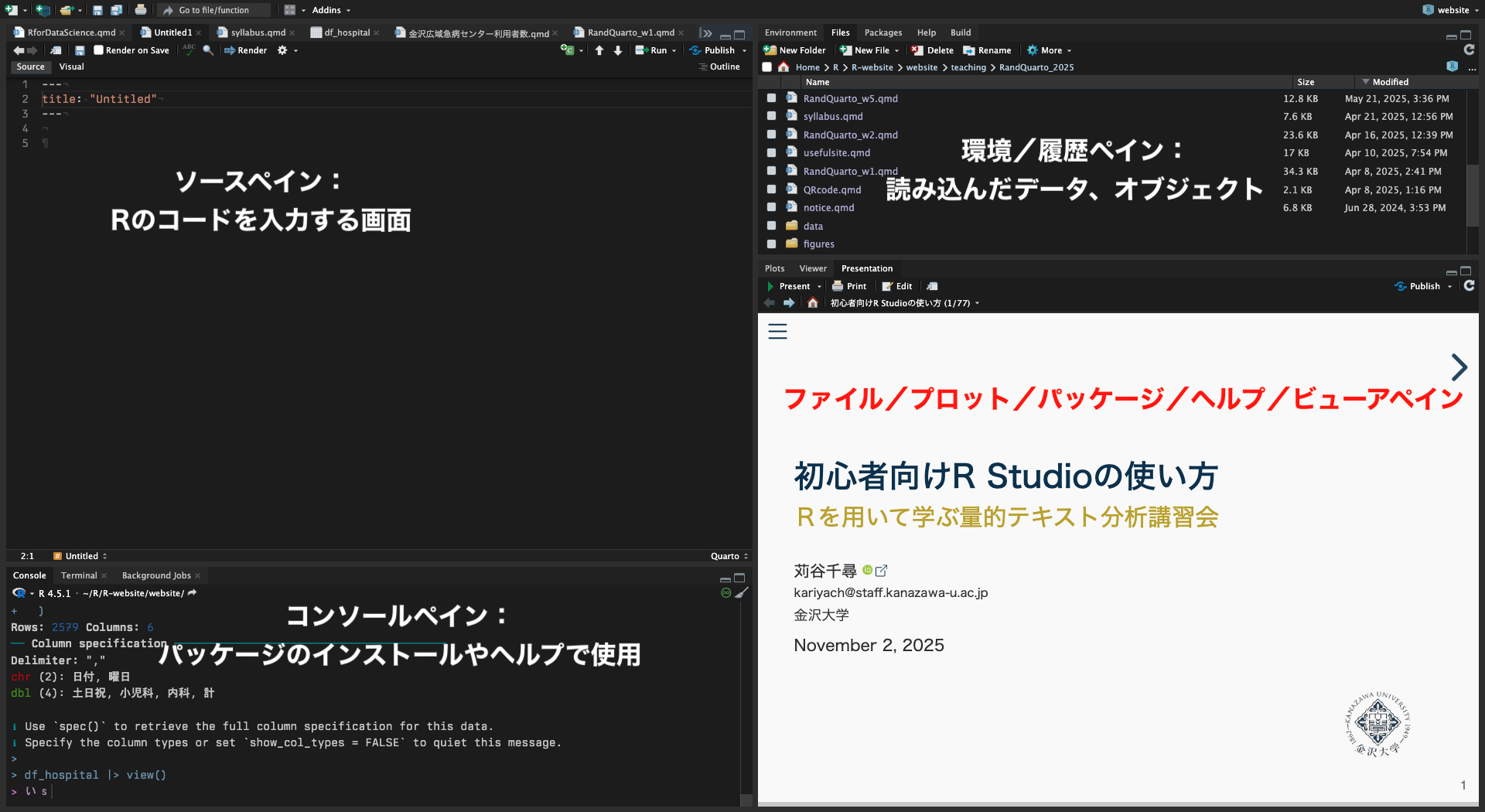The image size is (1485, 812).
Task: Select the data folder checkbox
Action: pyautogui.click(x=771, y=226)
